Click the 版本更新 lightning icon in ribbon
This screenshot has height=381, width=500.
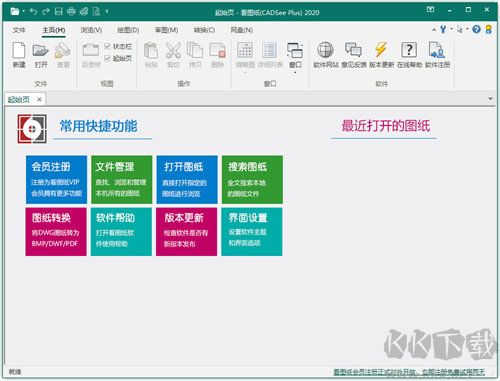[x=381, y=50]
